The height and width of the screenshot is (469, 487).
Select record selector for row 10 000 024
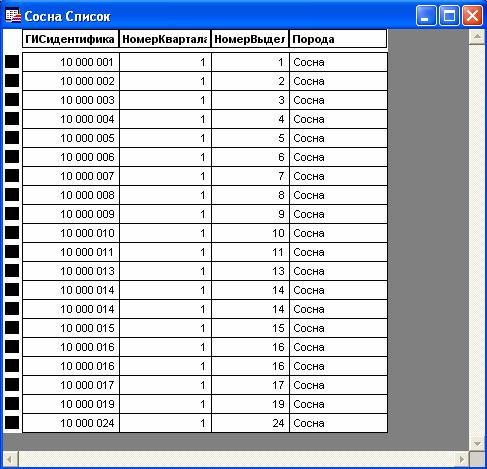tap(12, 423)
